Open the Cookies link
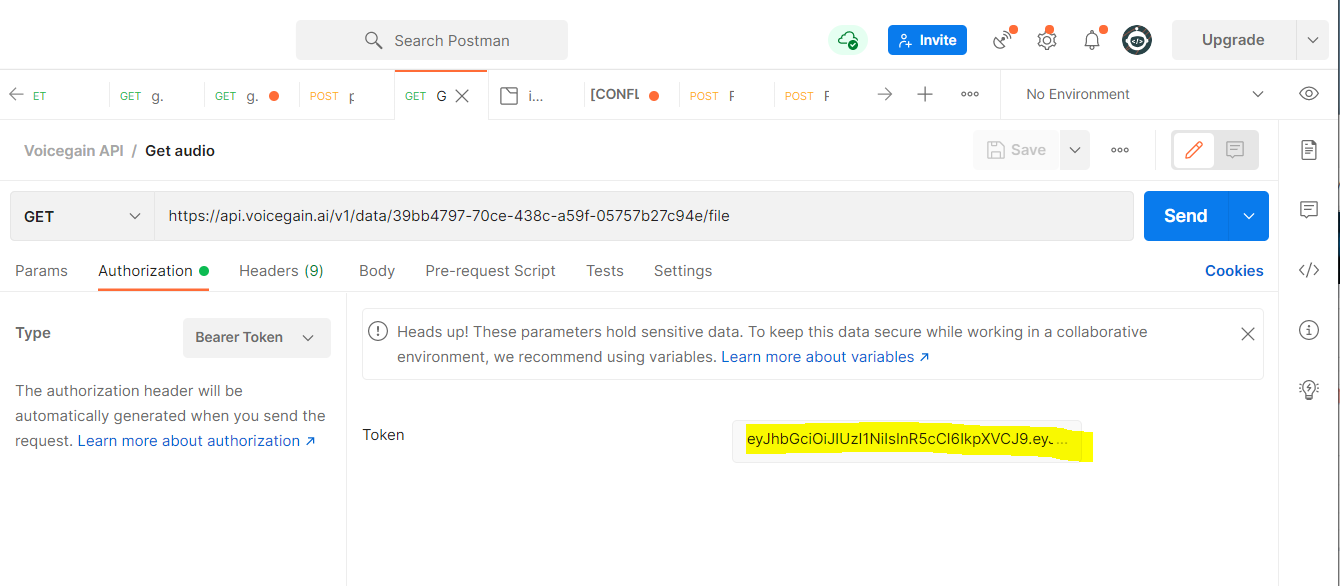 [x=1234, y=271]
